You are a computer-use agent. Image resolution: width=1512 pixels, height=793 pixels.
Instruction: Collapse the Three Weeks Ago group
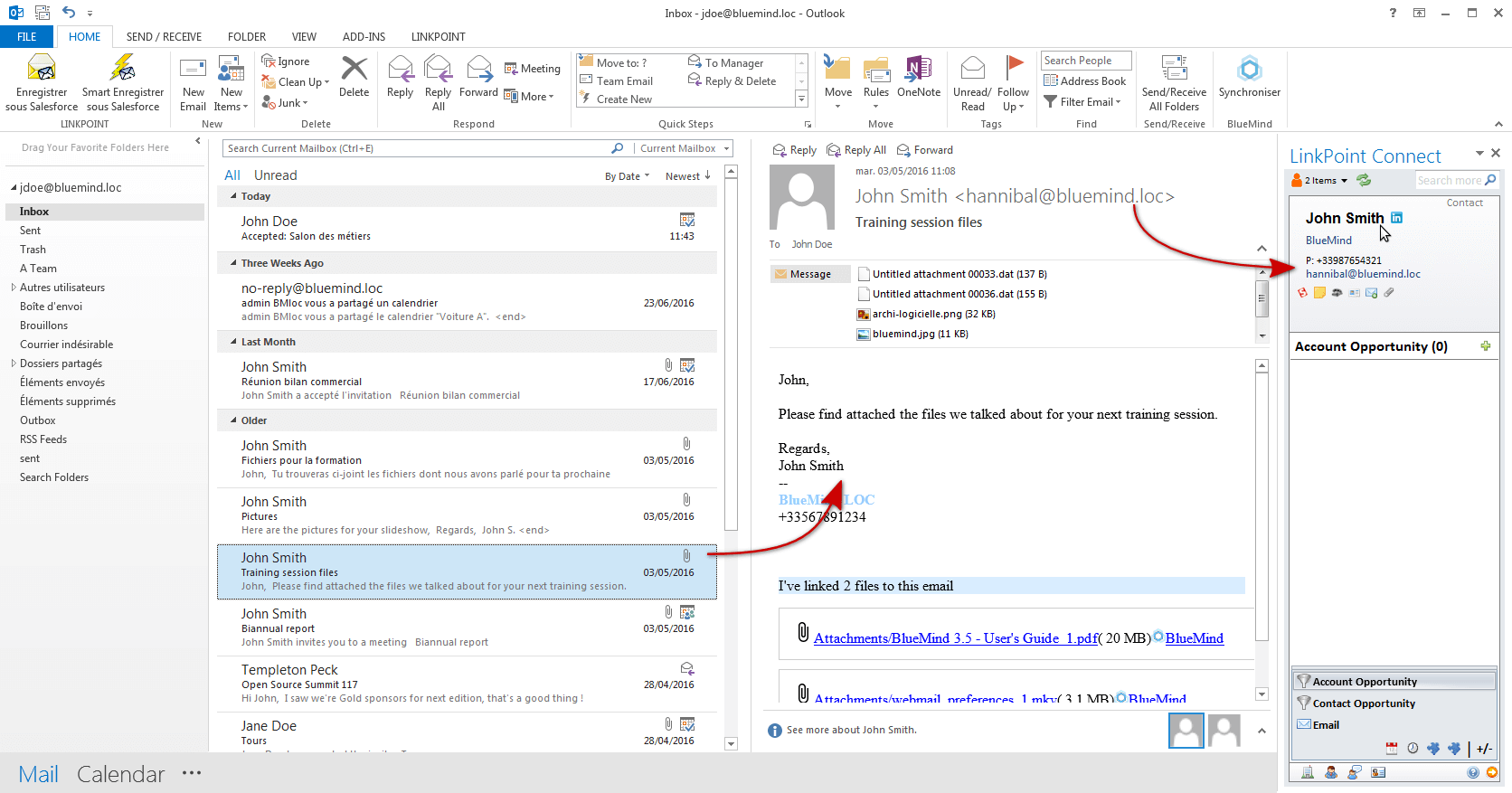[234, 263]
